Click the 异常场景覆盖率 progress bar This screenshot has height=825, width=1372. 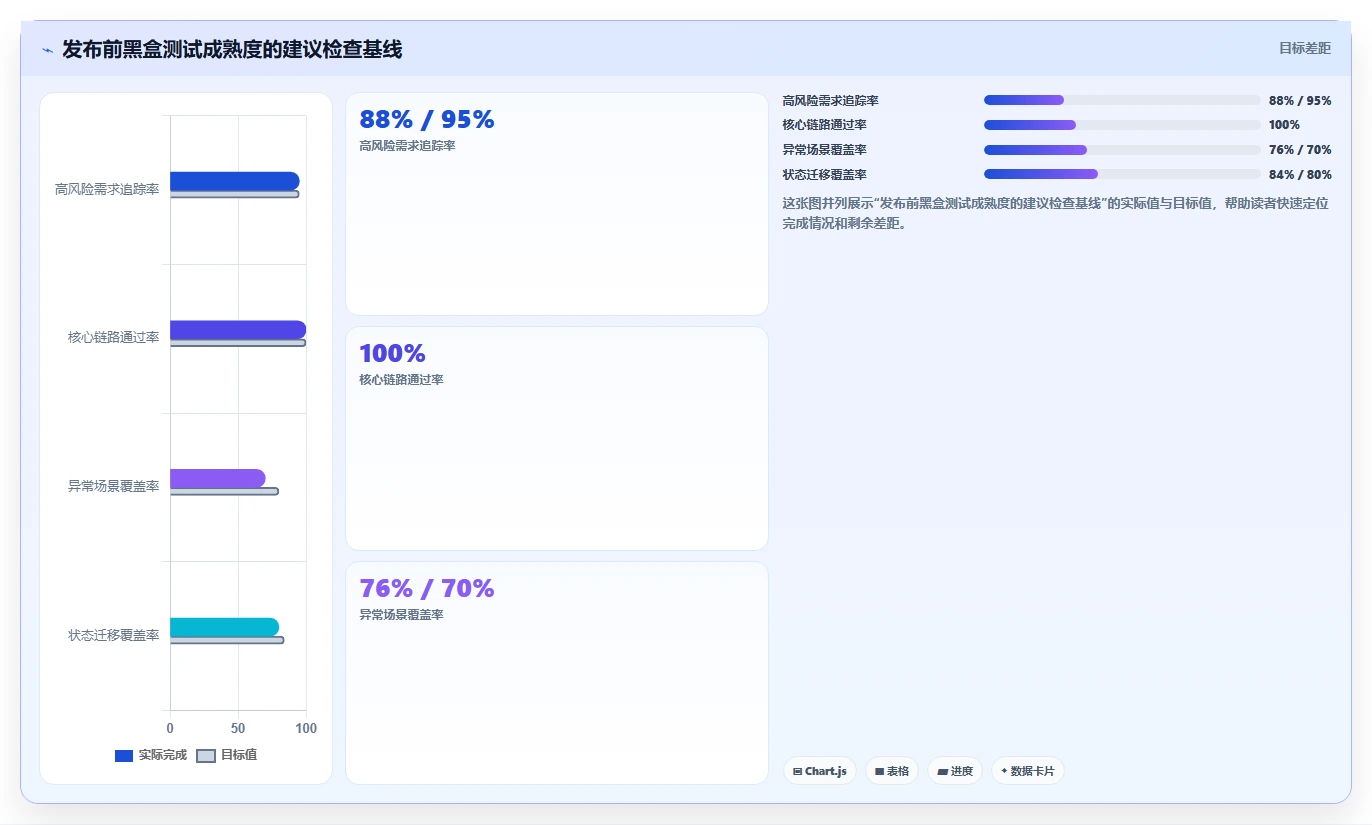coord(1122,150)
